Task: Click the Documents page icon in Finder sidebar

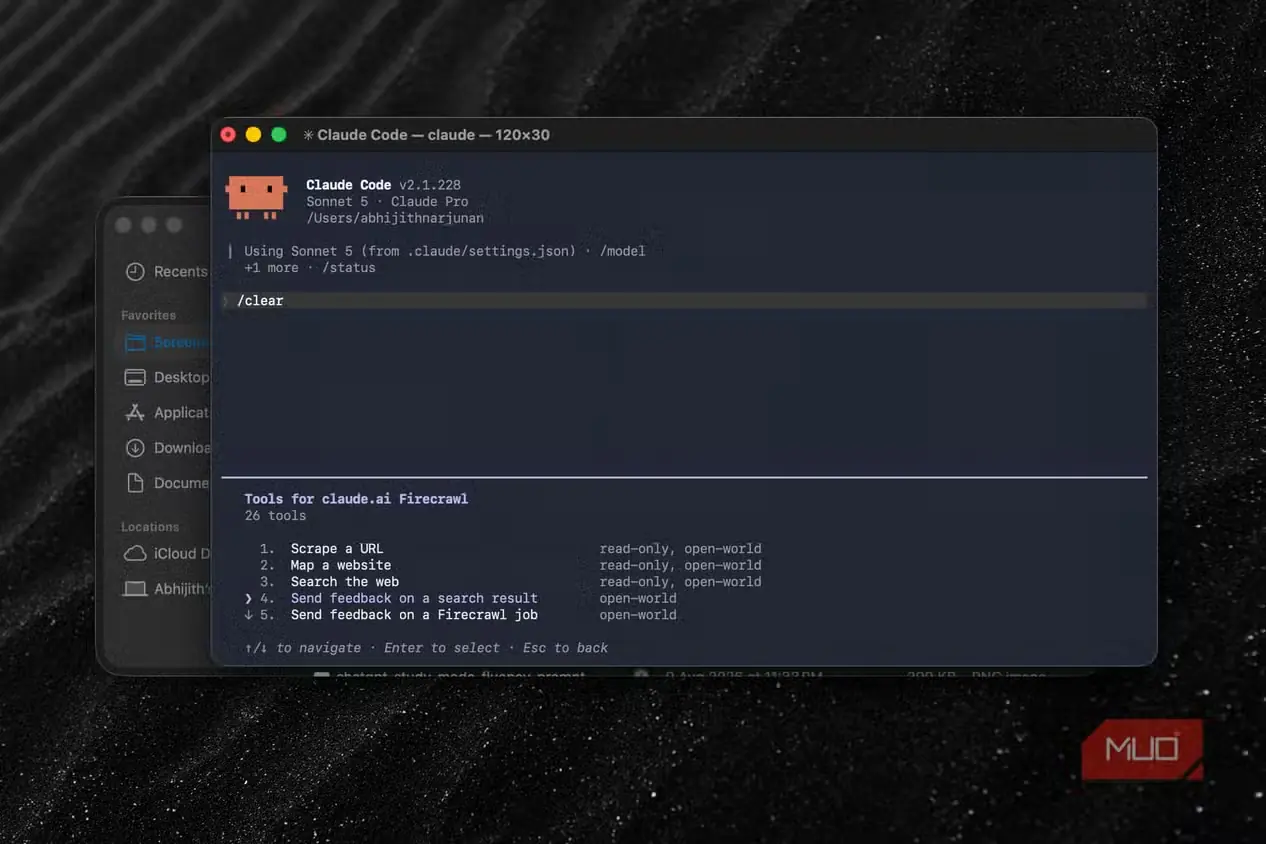Action: click(135, 483)
